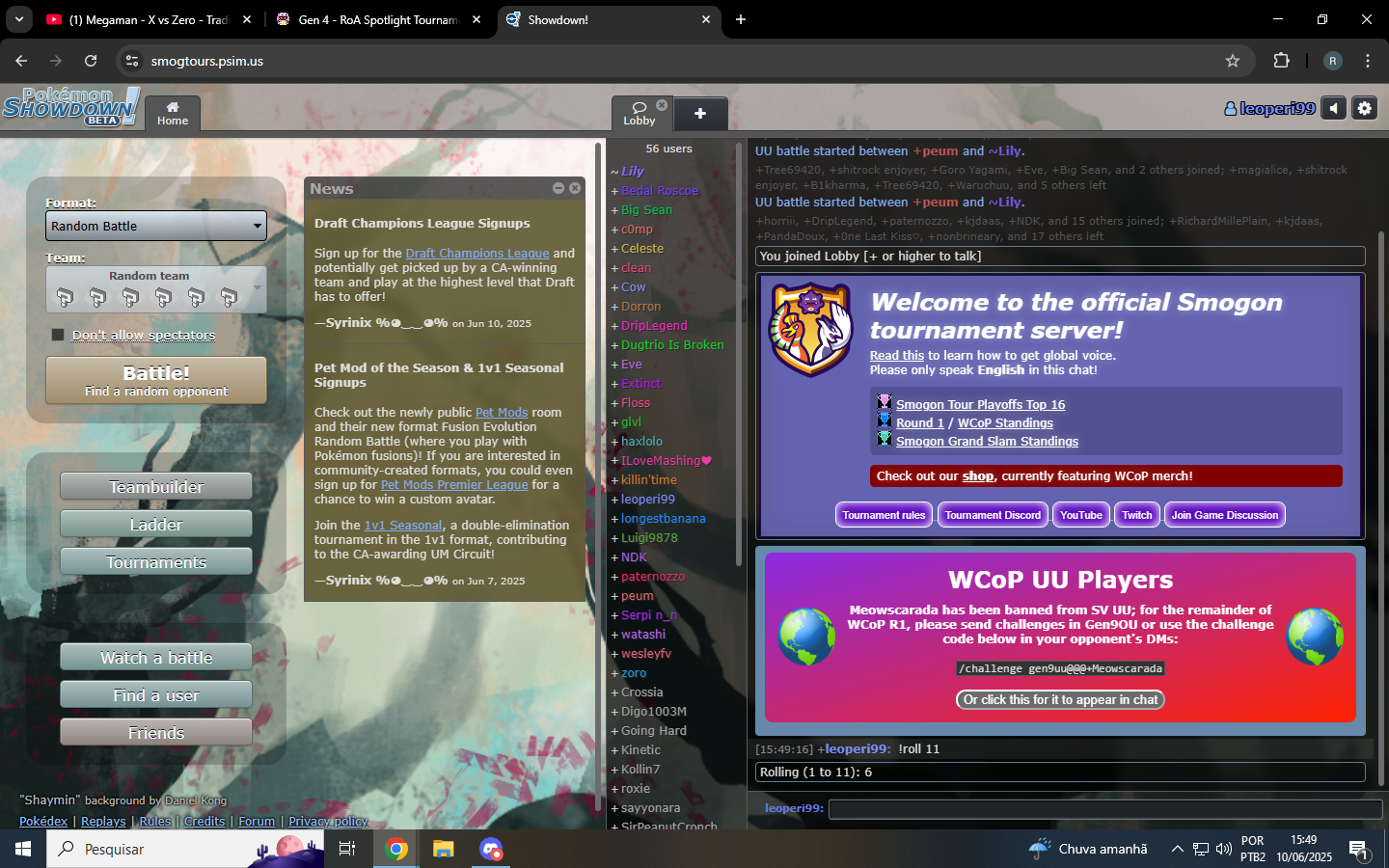Select user longestbanana in the list
Screen dimensions: 1389x868
663,518
